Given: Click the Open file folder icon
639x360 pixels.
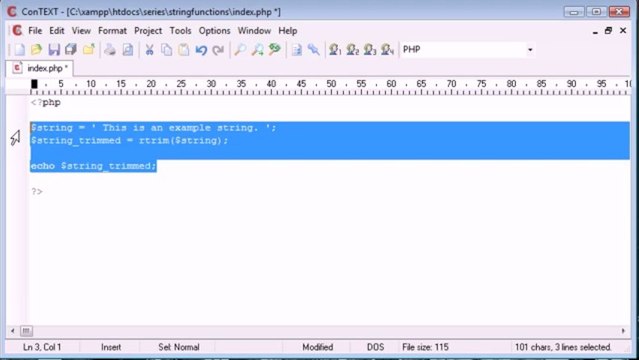Looking at the screenshot, I should 36,50.
